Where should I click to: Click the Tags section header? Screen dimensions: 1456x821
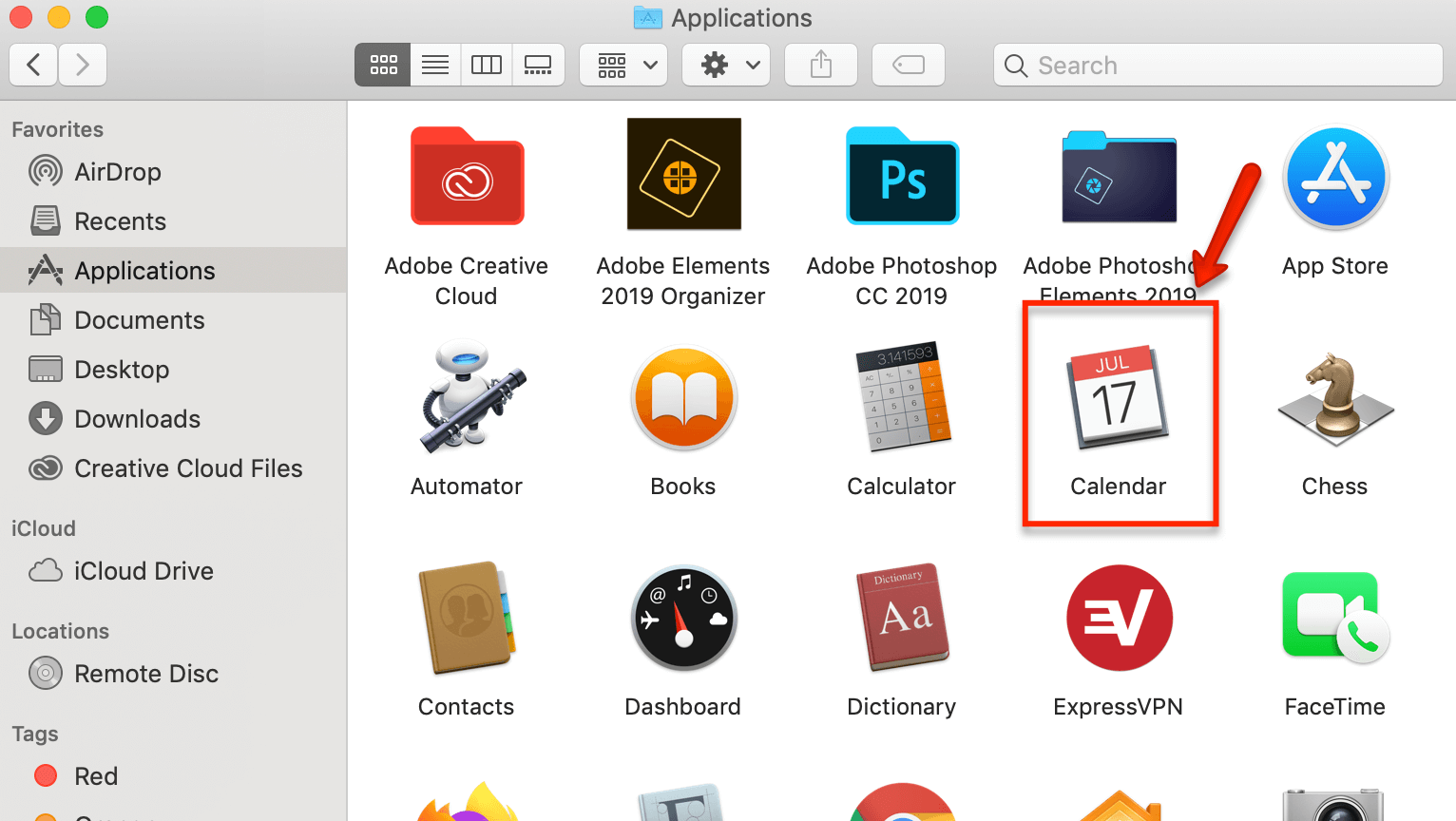(x=35, y=735)
